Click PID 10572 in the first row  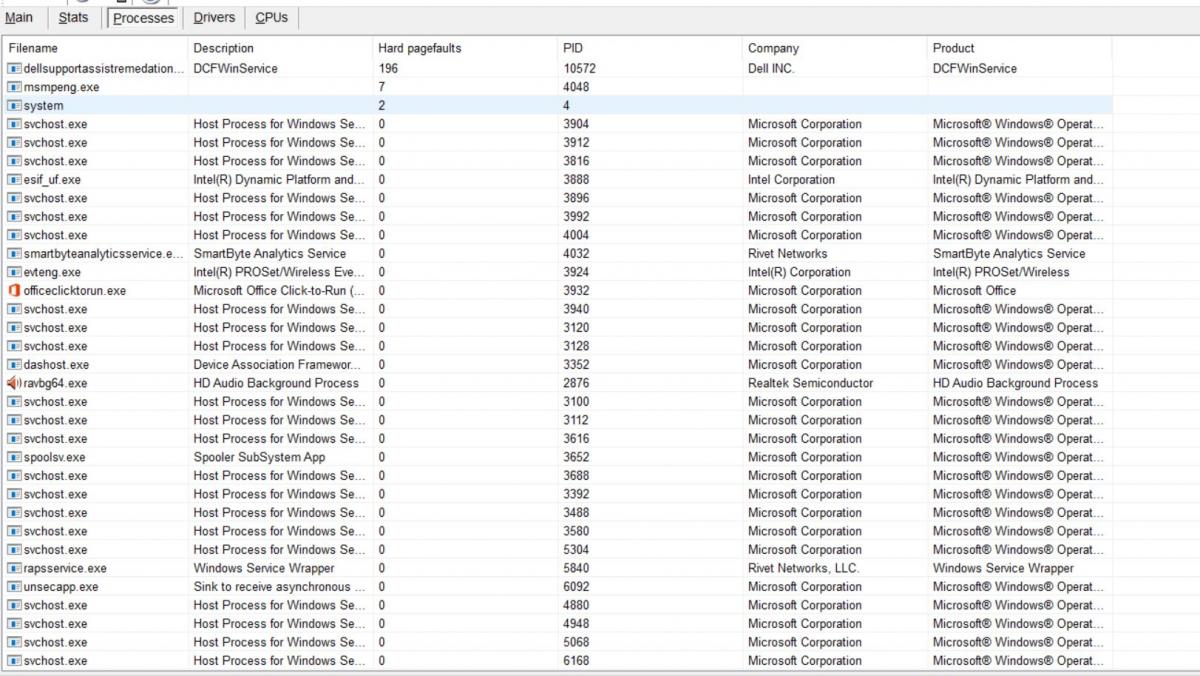coord(580,69)
